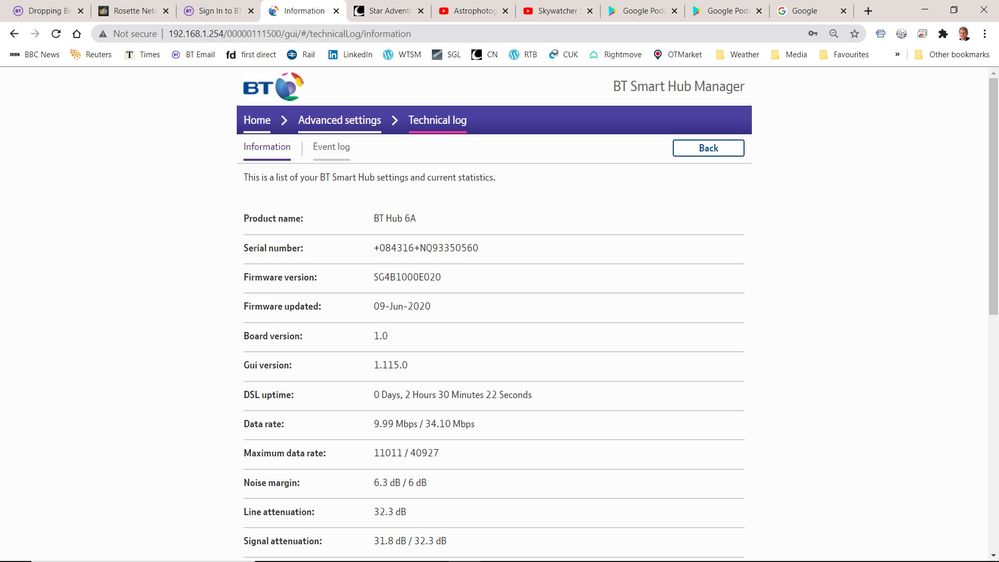999x562 pixels.
Task: Open a new tab with plus button
Action: click(867, 11)
